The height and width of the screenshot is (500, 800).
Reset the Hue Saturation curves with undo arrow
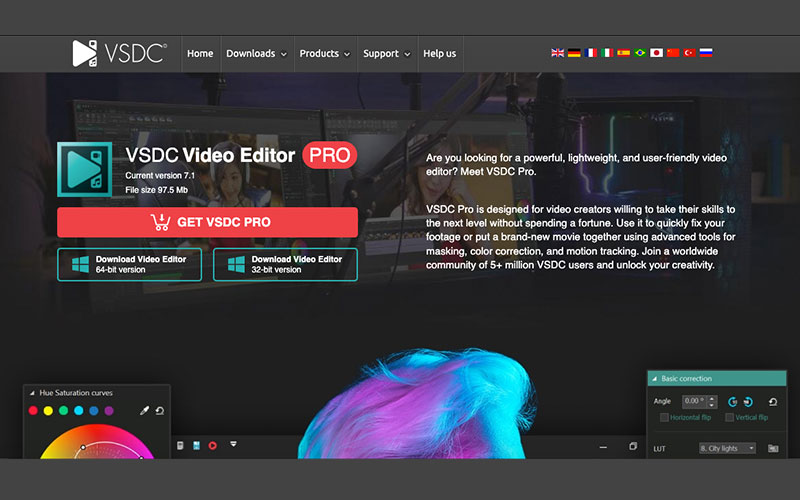coord(160,410)
